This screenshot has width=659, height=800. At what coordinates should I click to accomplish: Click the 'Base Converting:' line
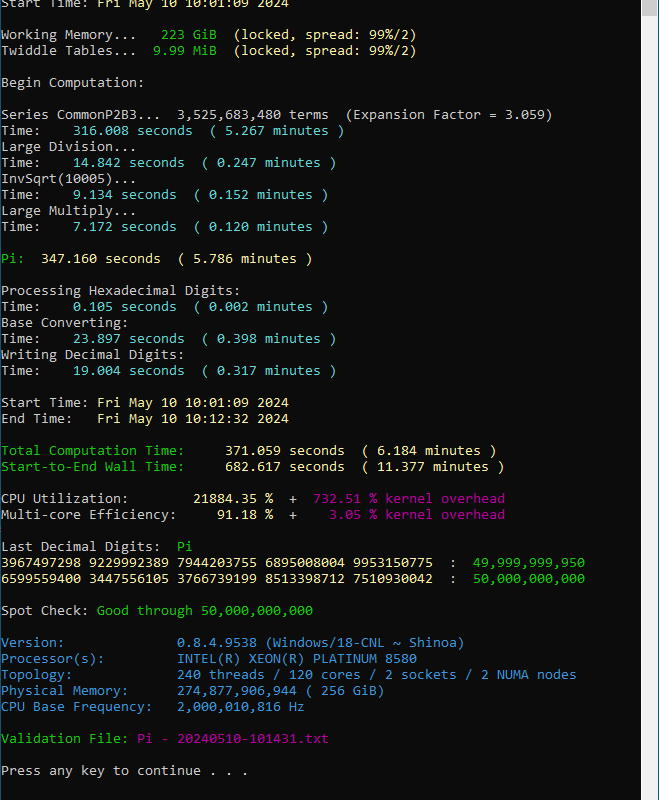pos(64,323)
